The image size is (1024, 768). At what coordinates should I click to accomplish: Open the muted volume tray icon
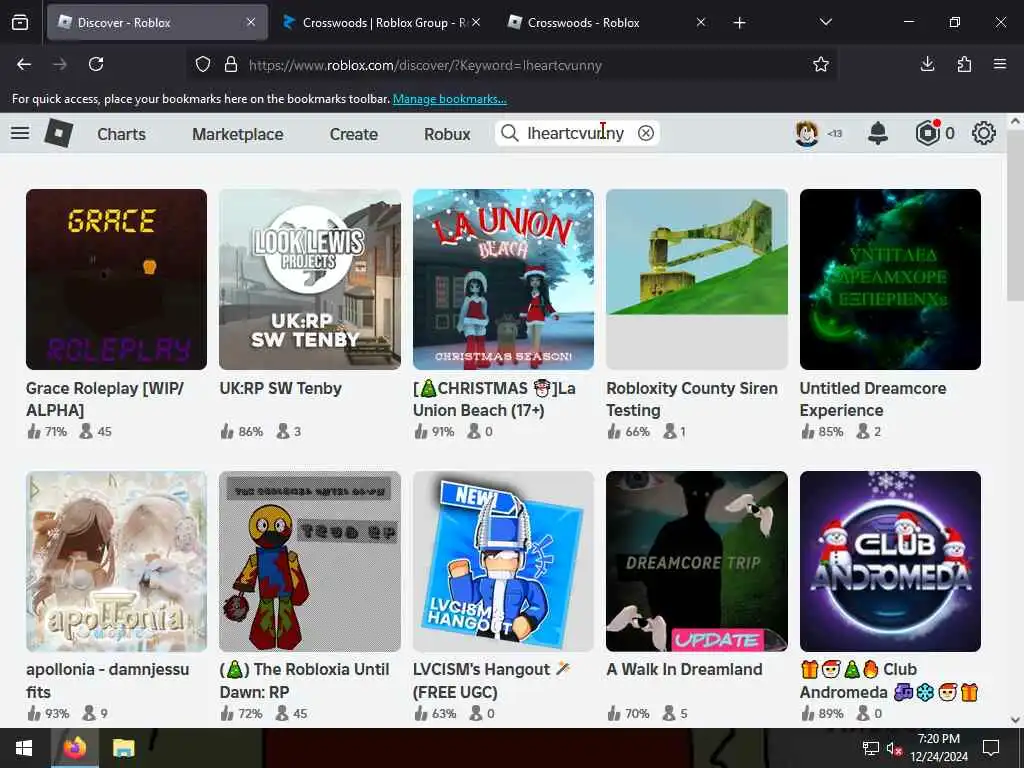(x=894, y=749)
